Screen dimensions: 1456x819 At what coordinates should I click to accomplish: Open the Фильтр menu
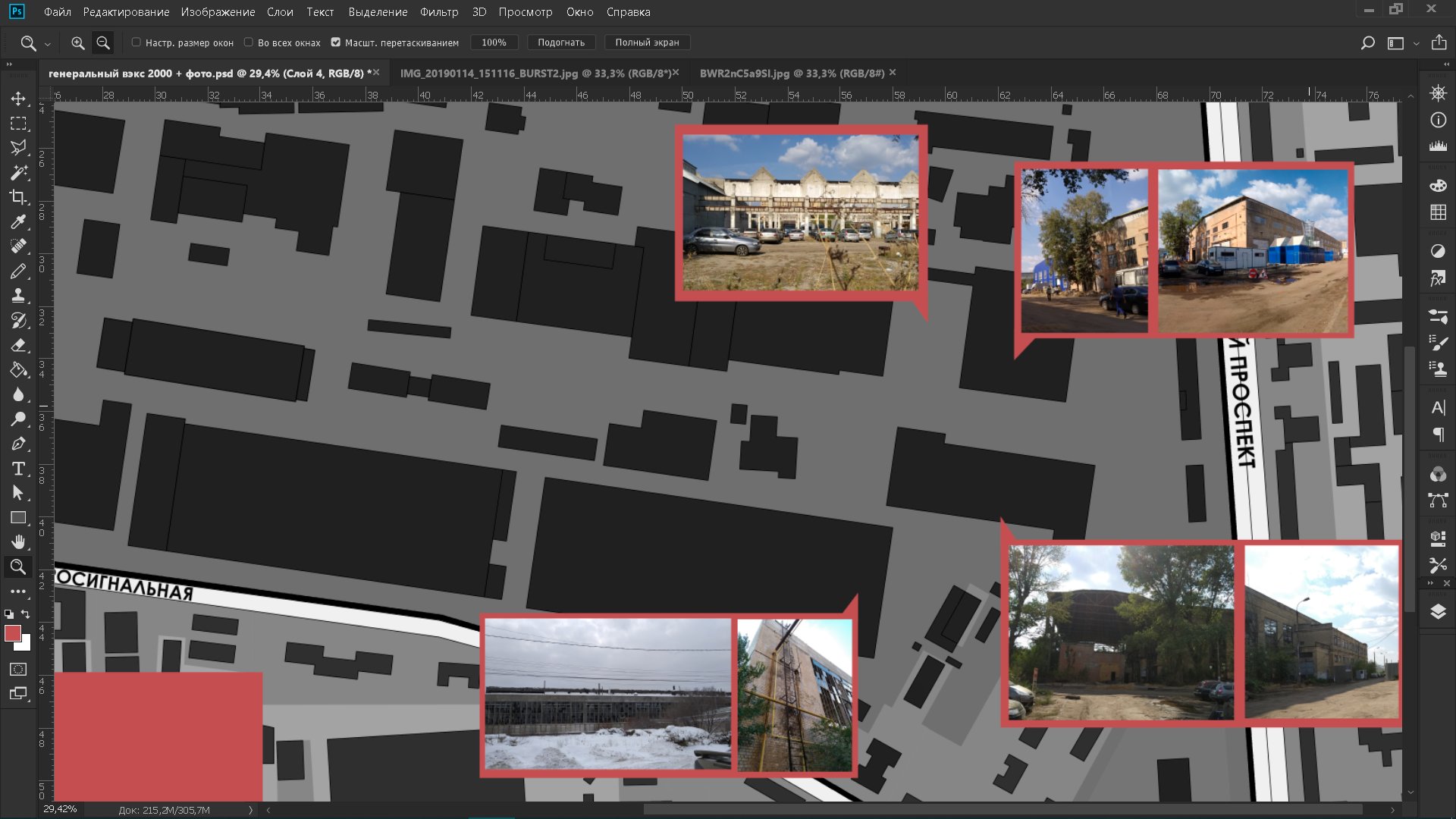(439, 12)
